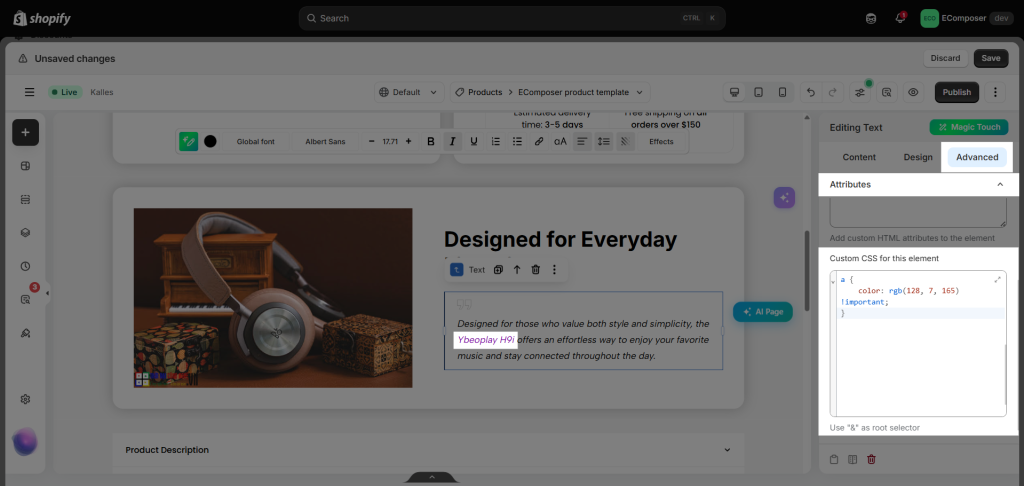Image resolution: width=1024 pixels, height=486 pixels.
Task: Click the purple orb assistant icon
Action: click(x=25, y=442)
